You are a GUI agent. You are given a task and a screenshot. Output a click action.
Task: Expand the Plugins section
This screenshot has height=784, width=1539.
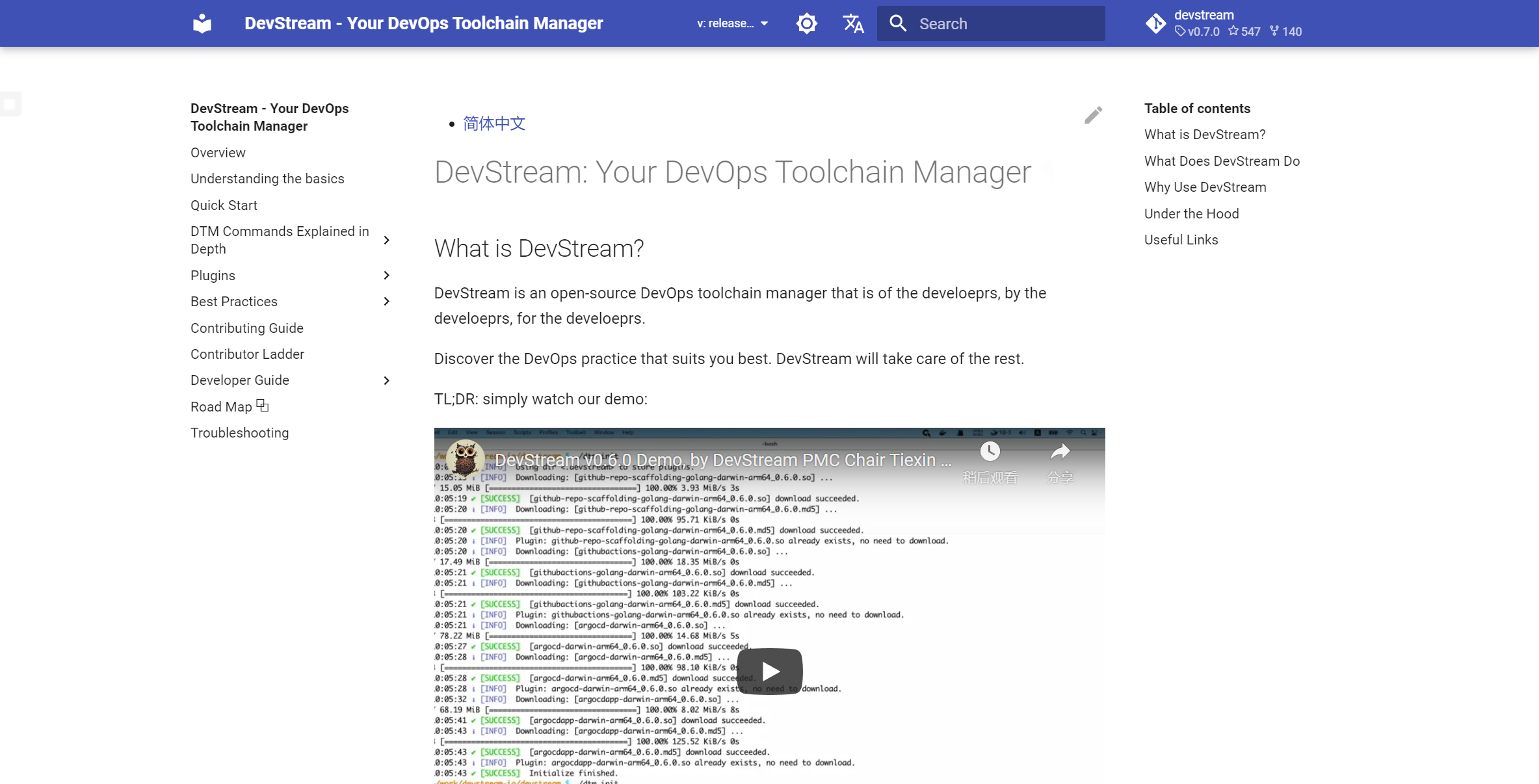pyautogui.click(x=386, y=275)
